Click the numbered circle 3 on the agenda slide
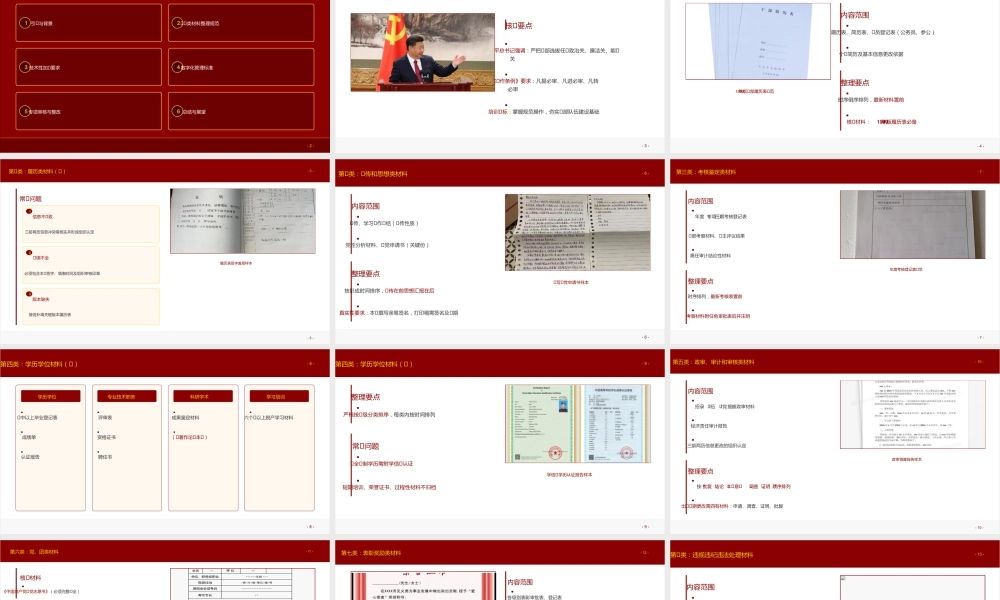Screen dimensions: 1000x600 pyautogui.click(x=24, y=67)
